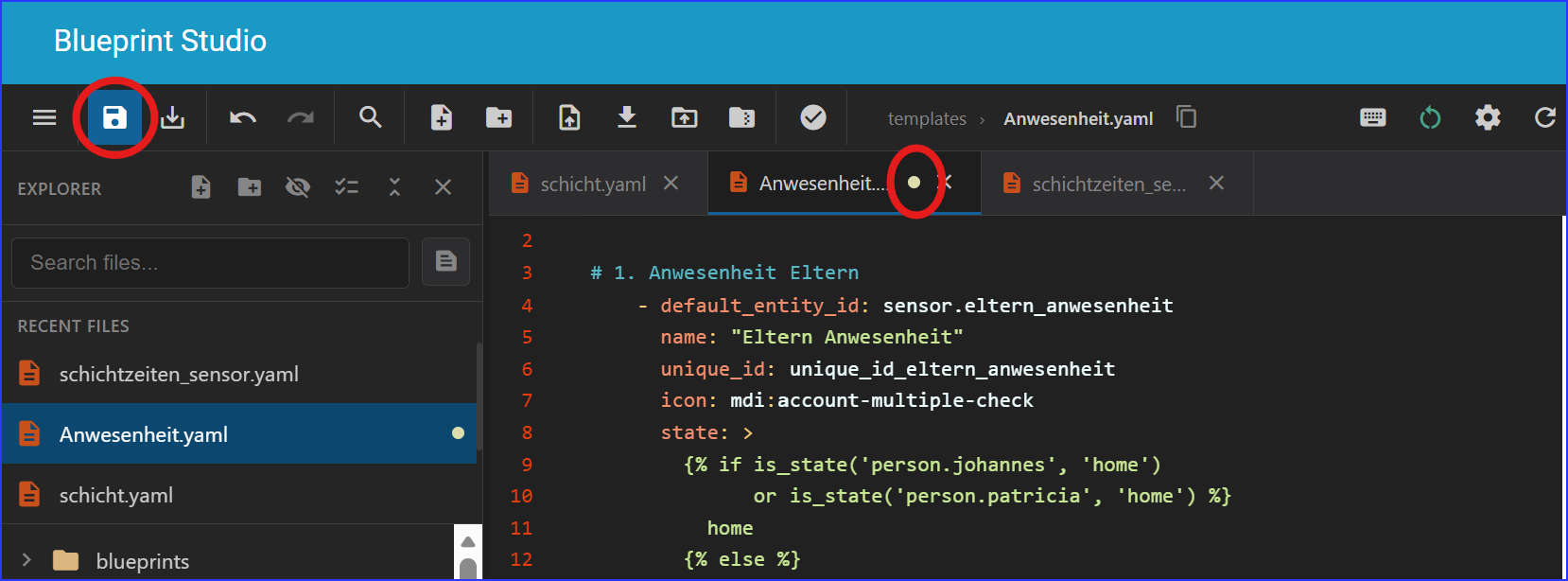Focus the Search files field
Viewport: 1568px width, 581px height.
210,263
